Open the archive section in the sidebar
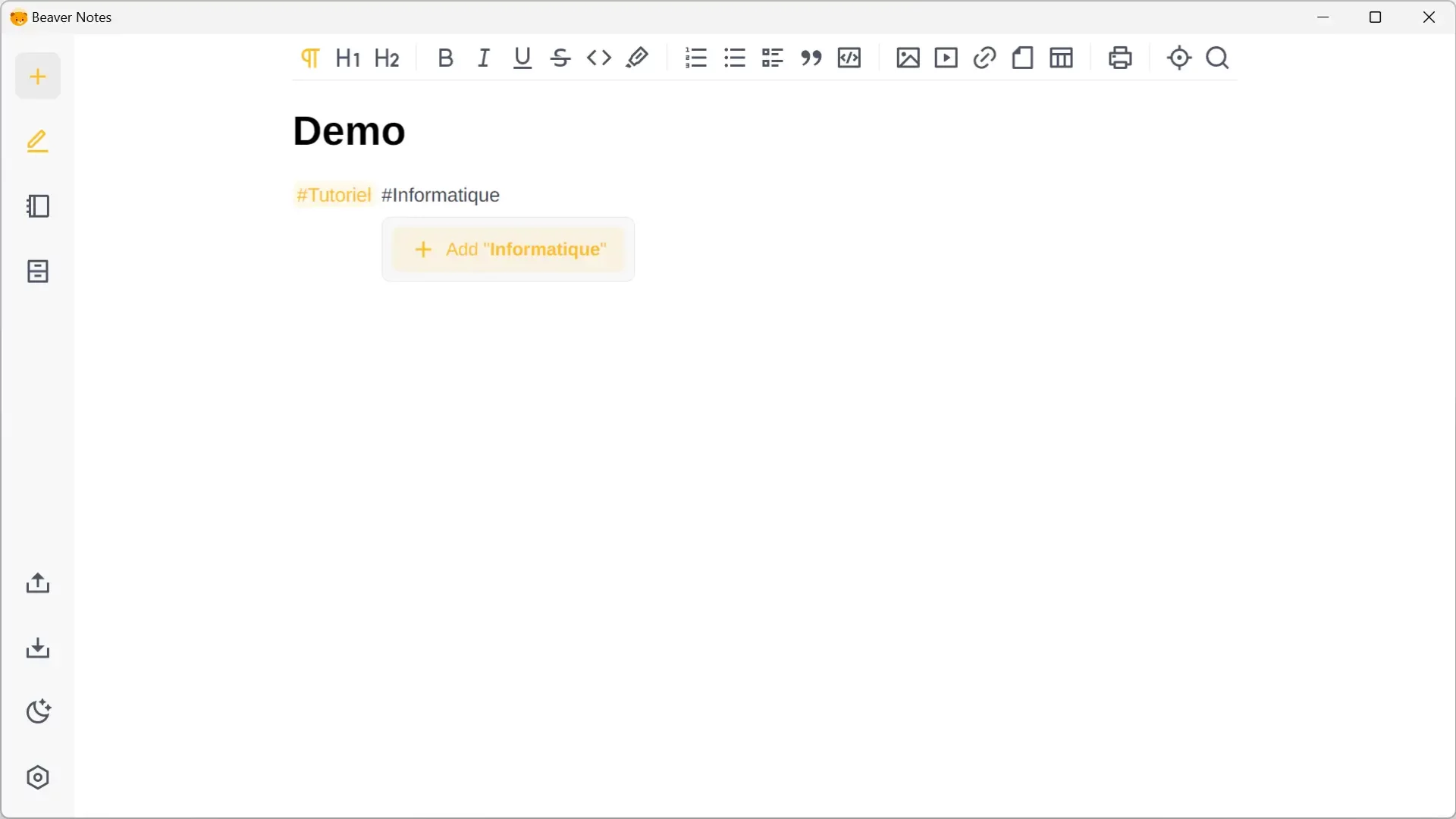The image size is (1456, 819). click(x=38, y=271)
